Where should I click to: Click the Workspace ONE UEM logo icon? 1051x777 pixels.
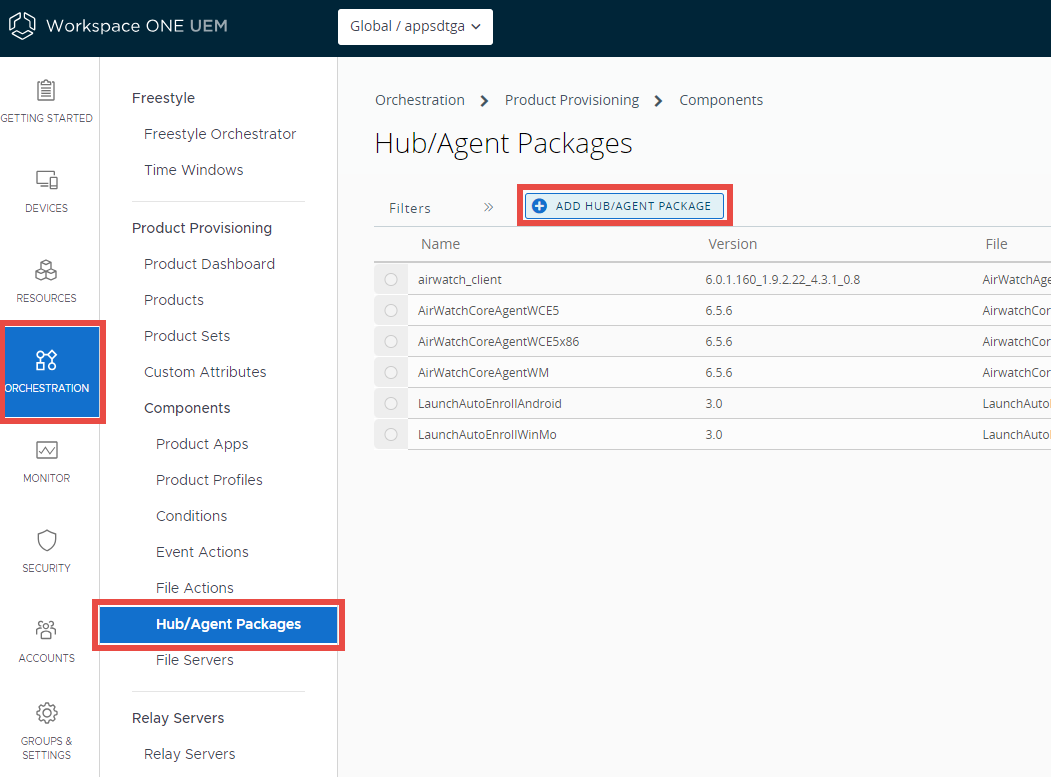click(x=22, y=26)
